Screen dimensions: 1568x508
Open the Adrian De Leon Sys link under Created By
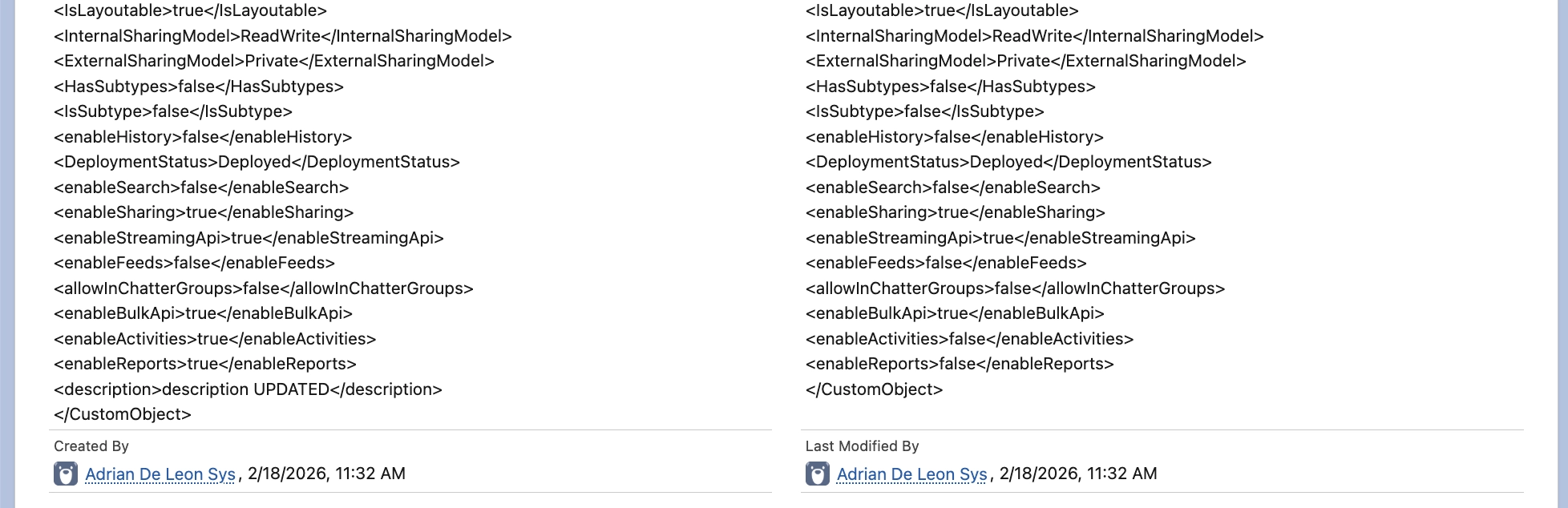158,474
